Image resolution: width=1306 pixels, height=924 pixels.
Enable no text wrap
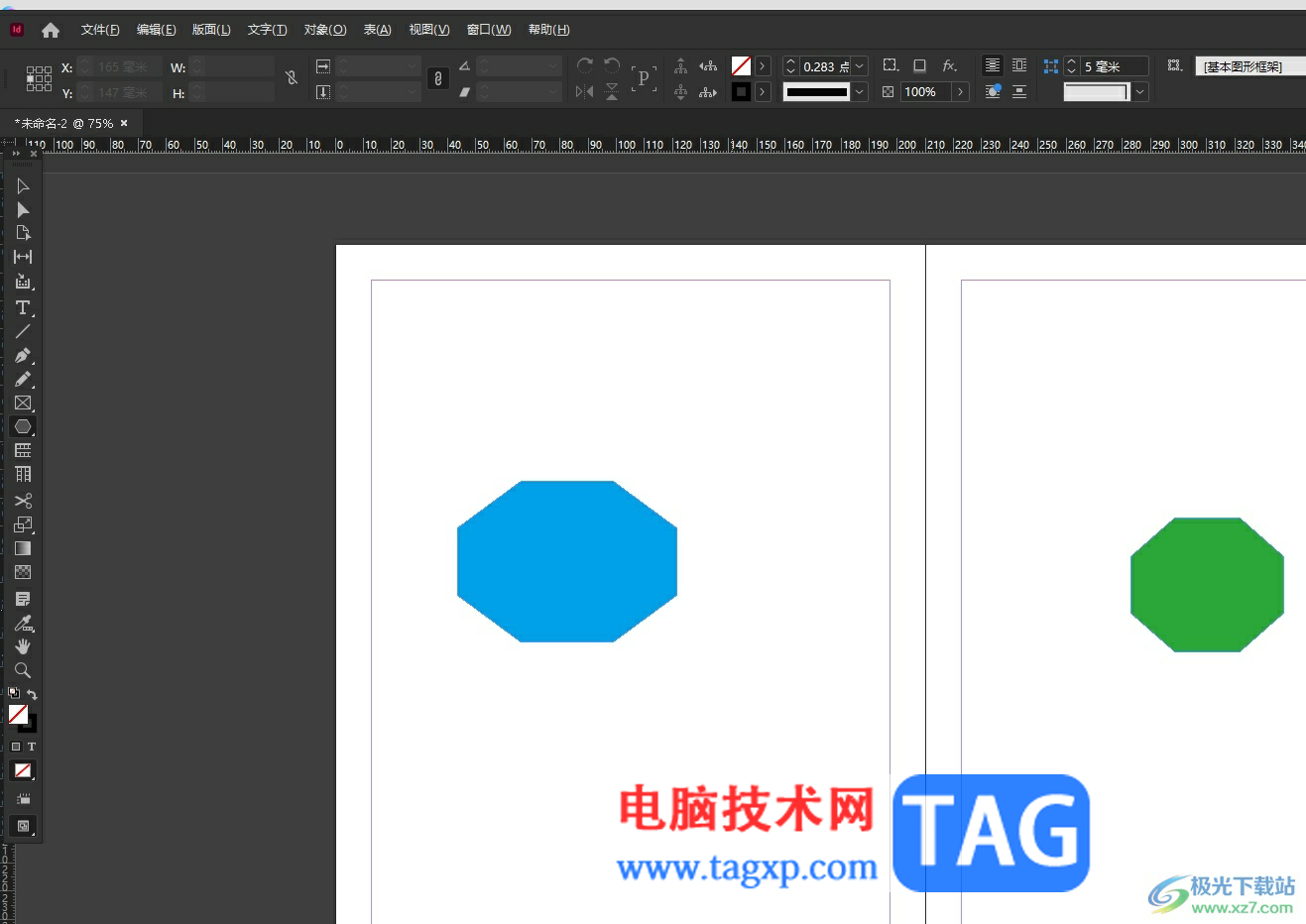coord(992,65)
